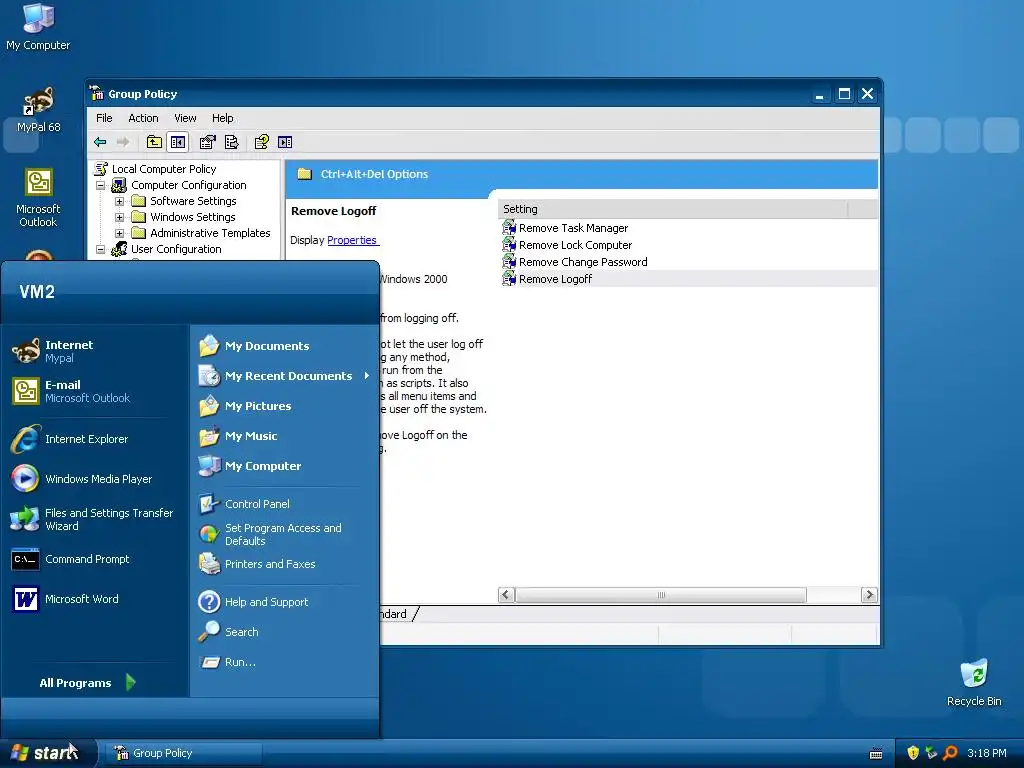Click the Setting column header
This screenshot has width=1024, height=768.
coord(672,209)
